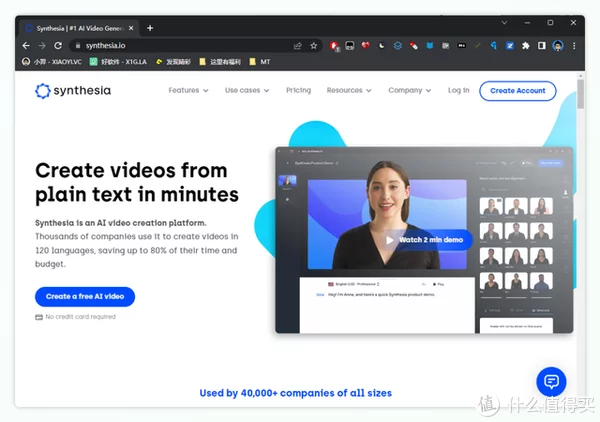The width and height of the screenshot is (600, 422).
Task: Expand the Resources dropdown
Action: (349, 90)
